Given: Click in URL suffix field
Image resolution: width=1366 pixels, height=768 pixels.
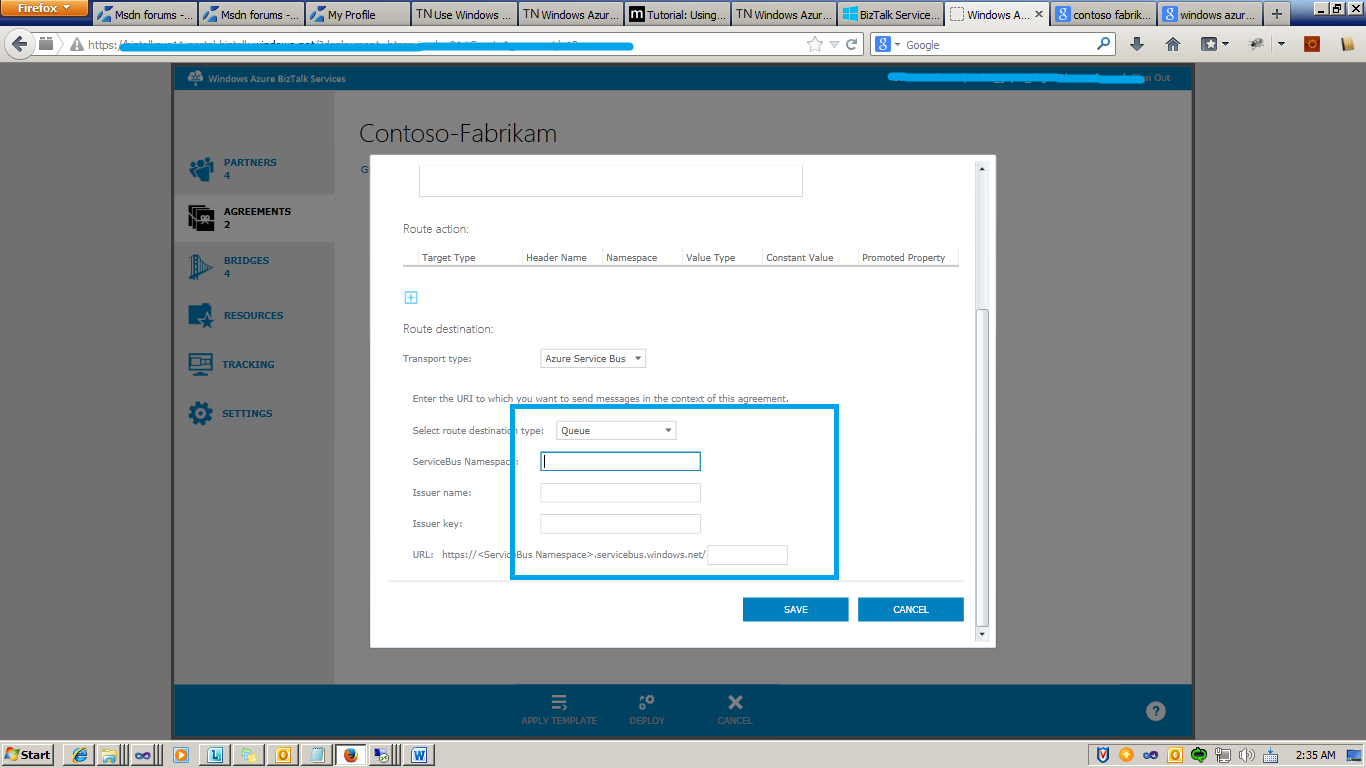Looking at the screenshot, I should [747, 554].
